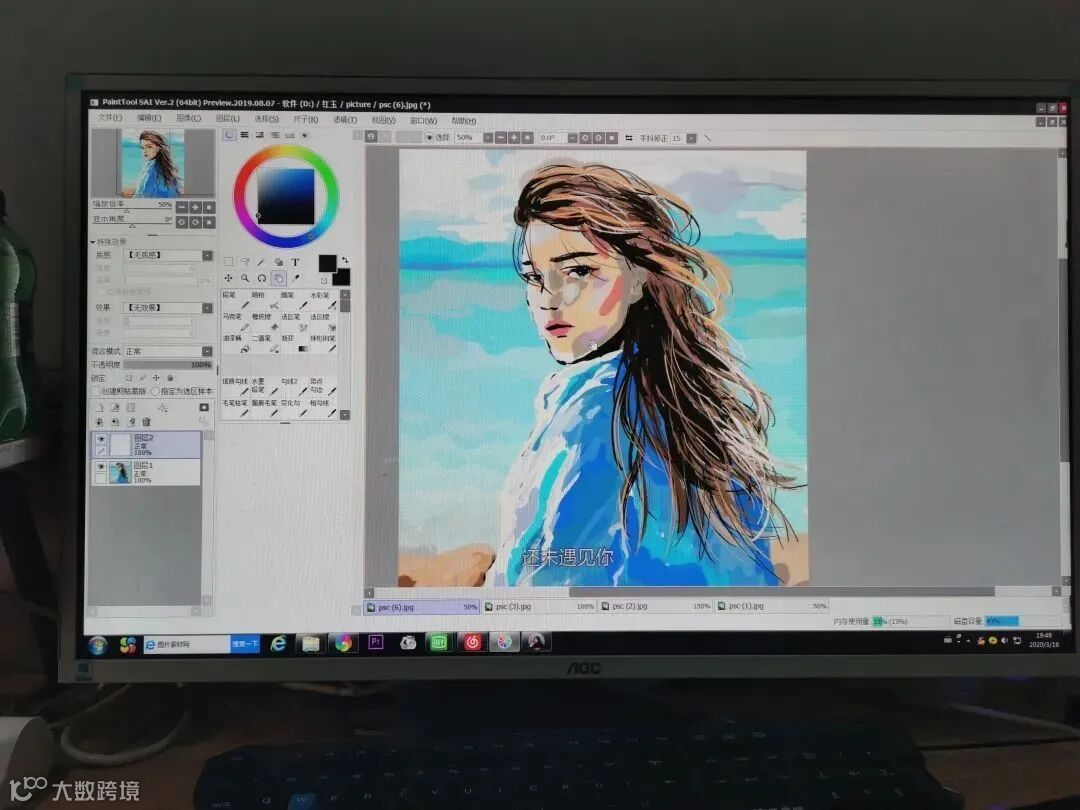Choose the 水彩笔 watercolor brush
The image size is (1080, 810).
[x=323, y=300]
